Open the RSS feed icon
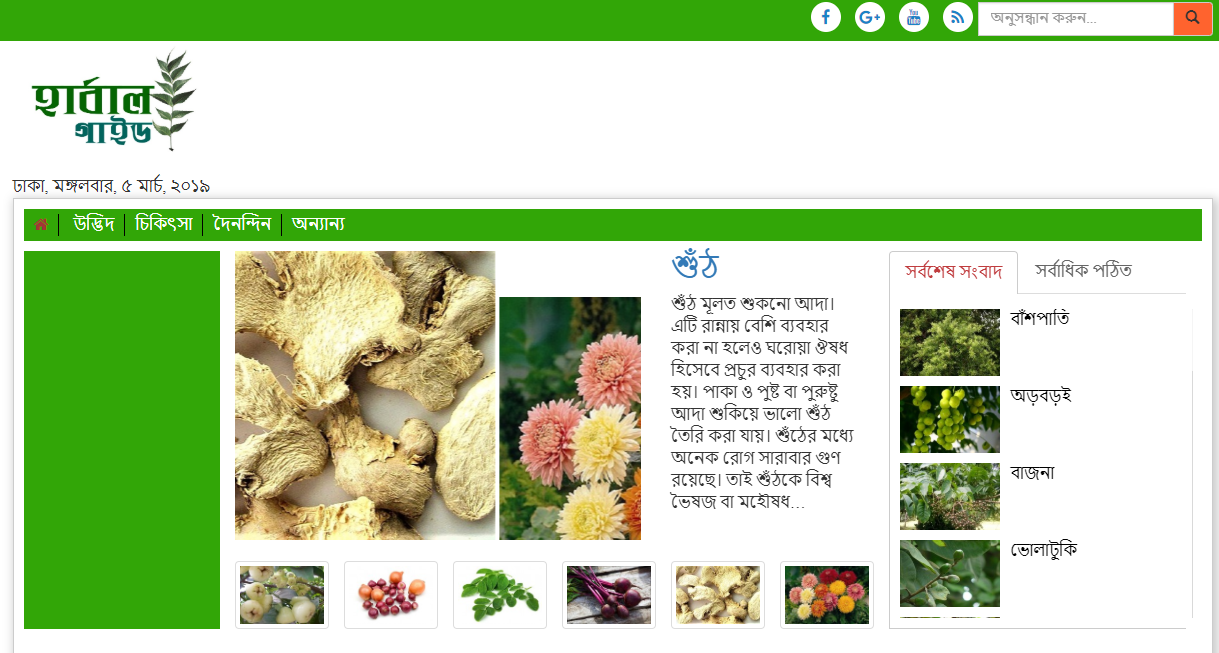This screenshot has height=653, width=1219. [x=958, y=16]
